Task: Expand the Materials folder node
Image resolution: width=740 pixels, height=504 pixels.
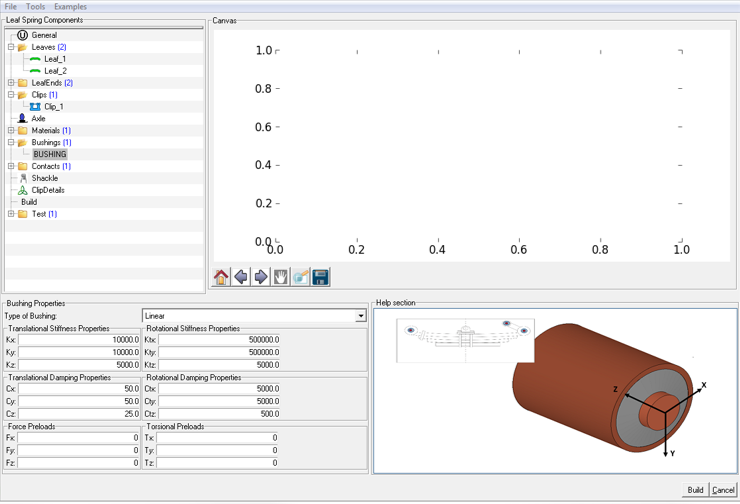Action: coord(11,130)
